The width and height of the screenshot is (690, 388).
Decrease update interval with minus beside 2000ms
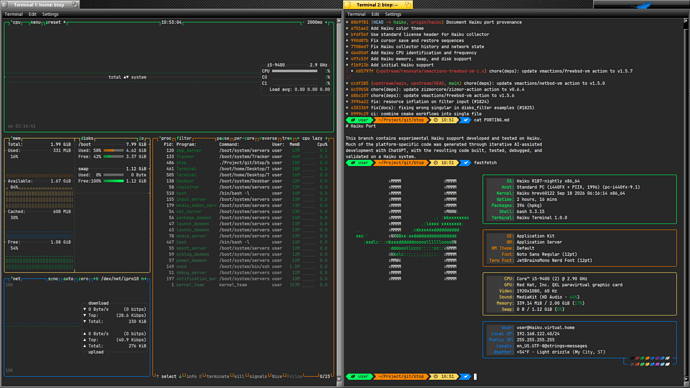(304, 22)
